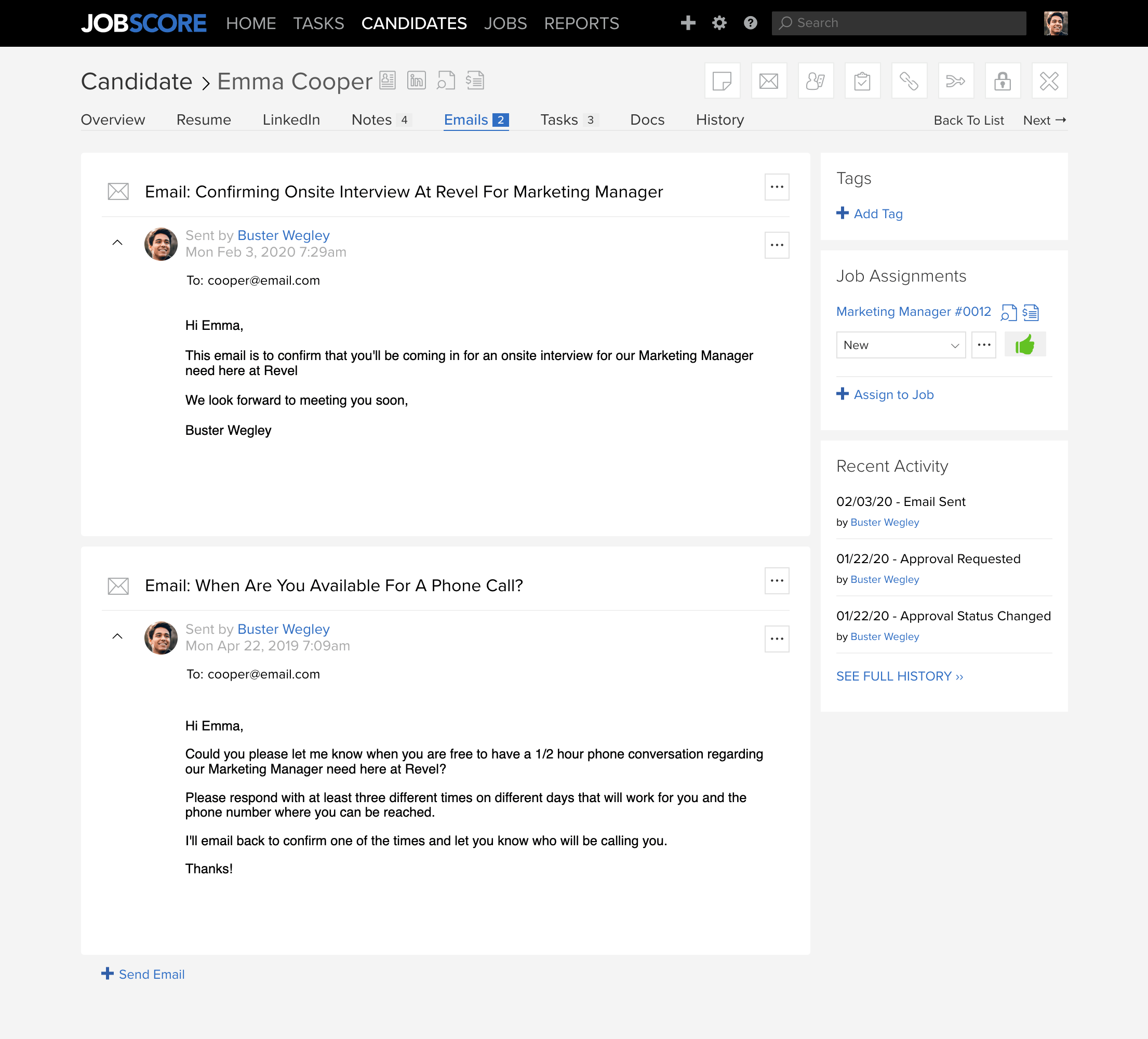Collapse the Feb 3, 2020 message
The height and width of the screenshot is (1039, 1148).
click(x=117, y=243)
